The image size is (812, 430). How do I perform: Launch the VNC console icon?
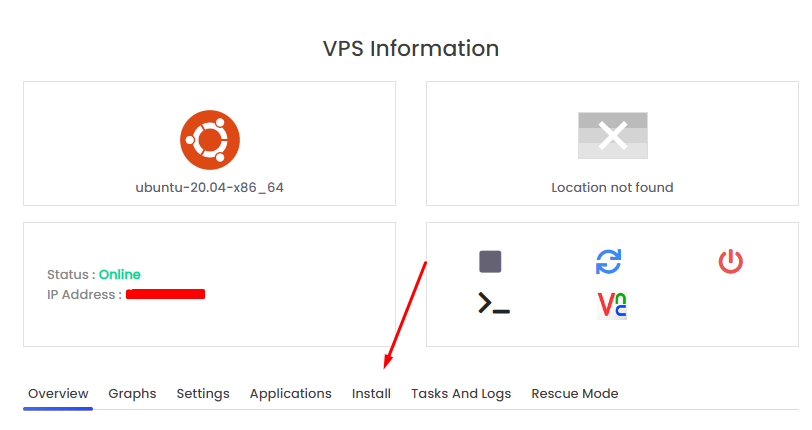(x=612, y=305)
